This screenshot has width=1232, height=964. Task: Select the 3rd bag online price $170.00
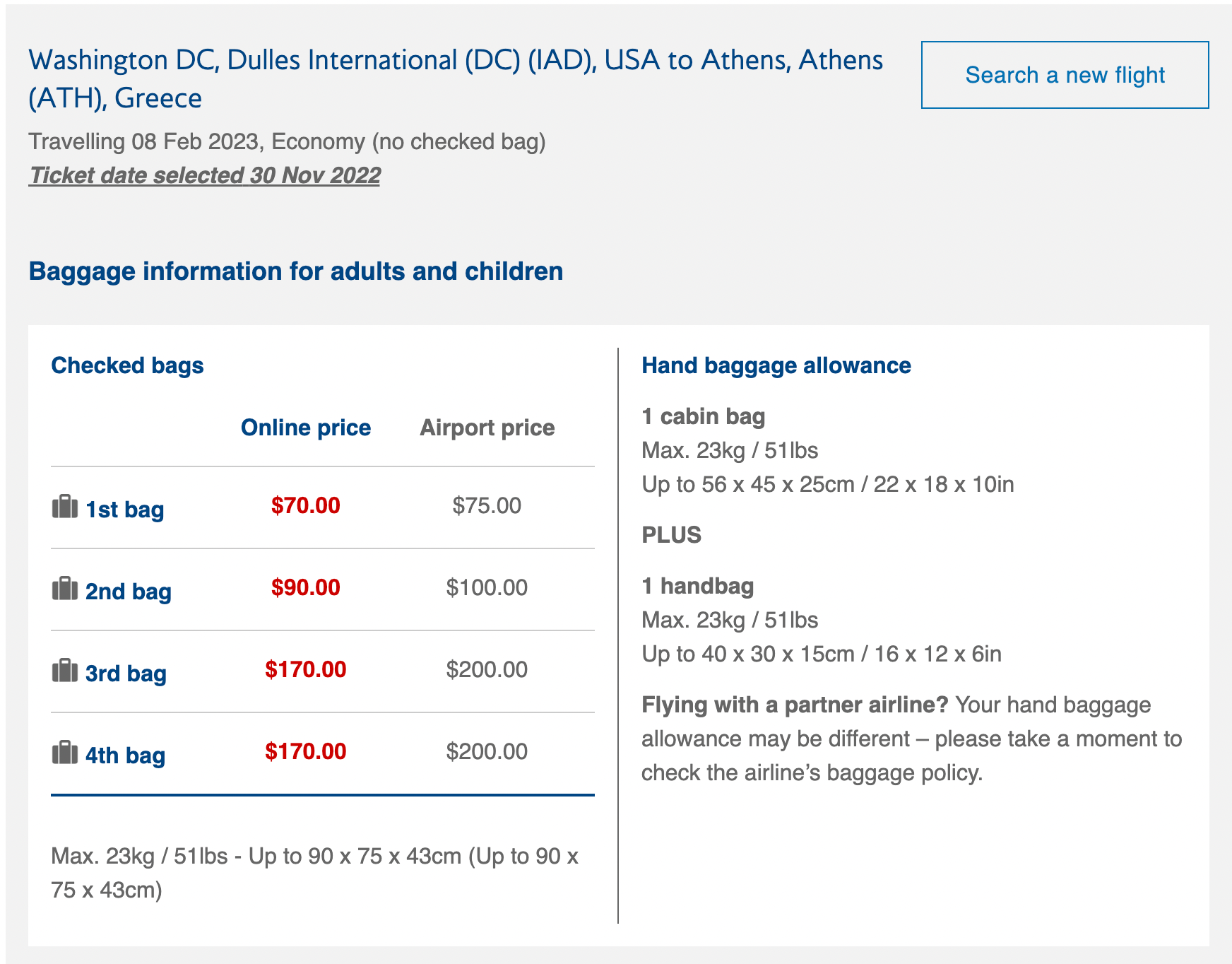coord(306,670)
